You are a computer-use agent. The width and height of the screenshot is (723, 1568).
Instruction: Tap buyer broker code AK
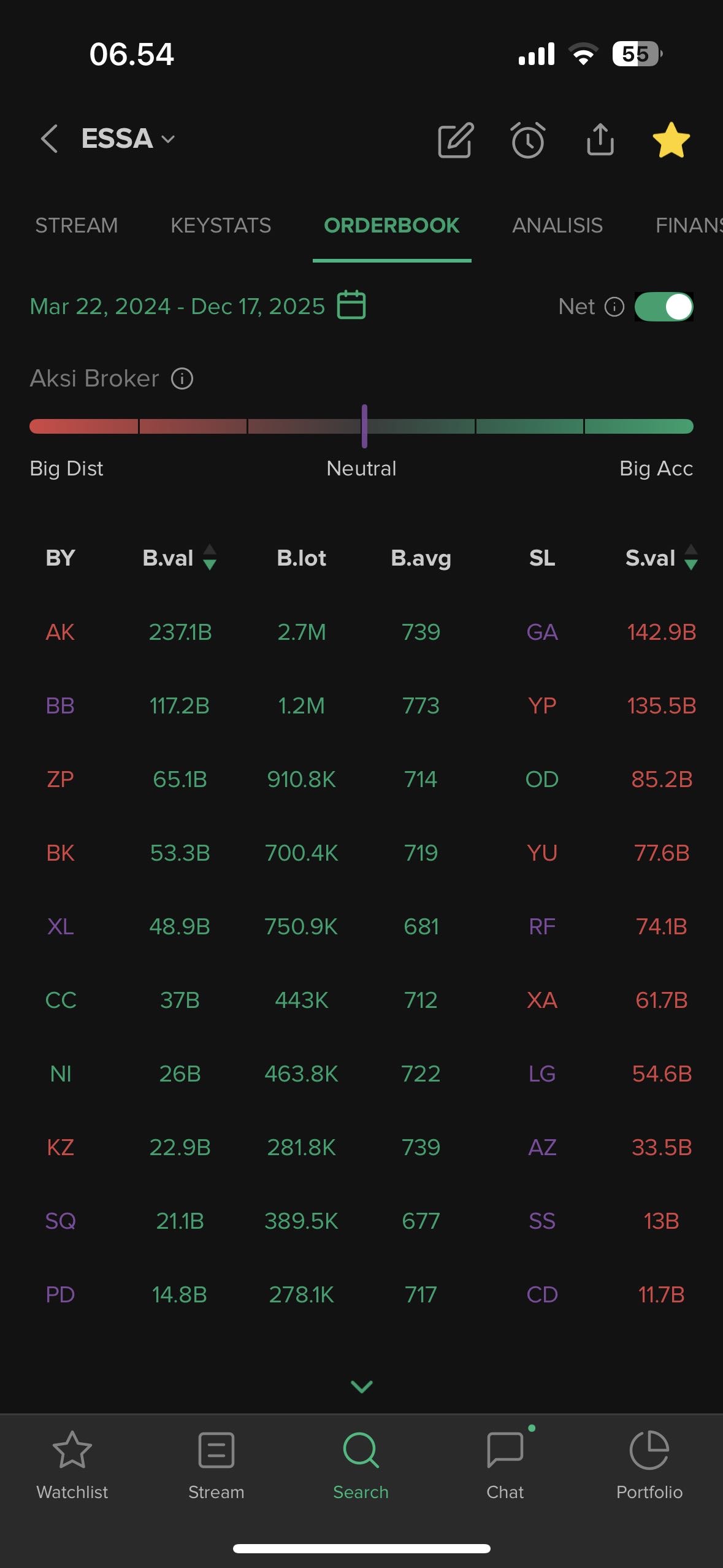coord(60,632)
